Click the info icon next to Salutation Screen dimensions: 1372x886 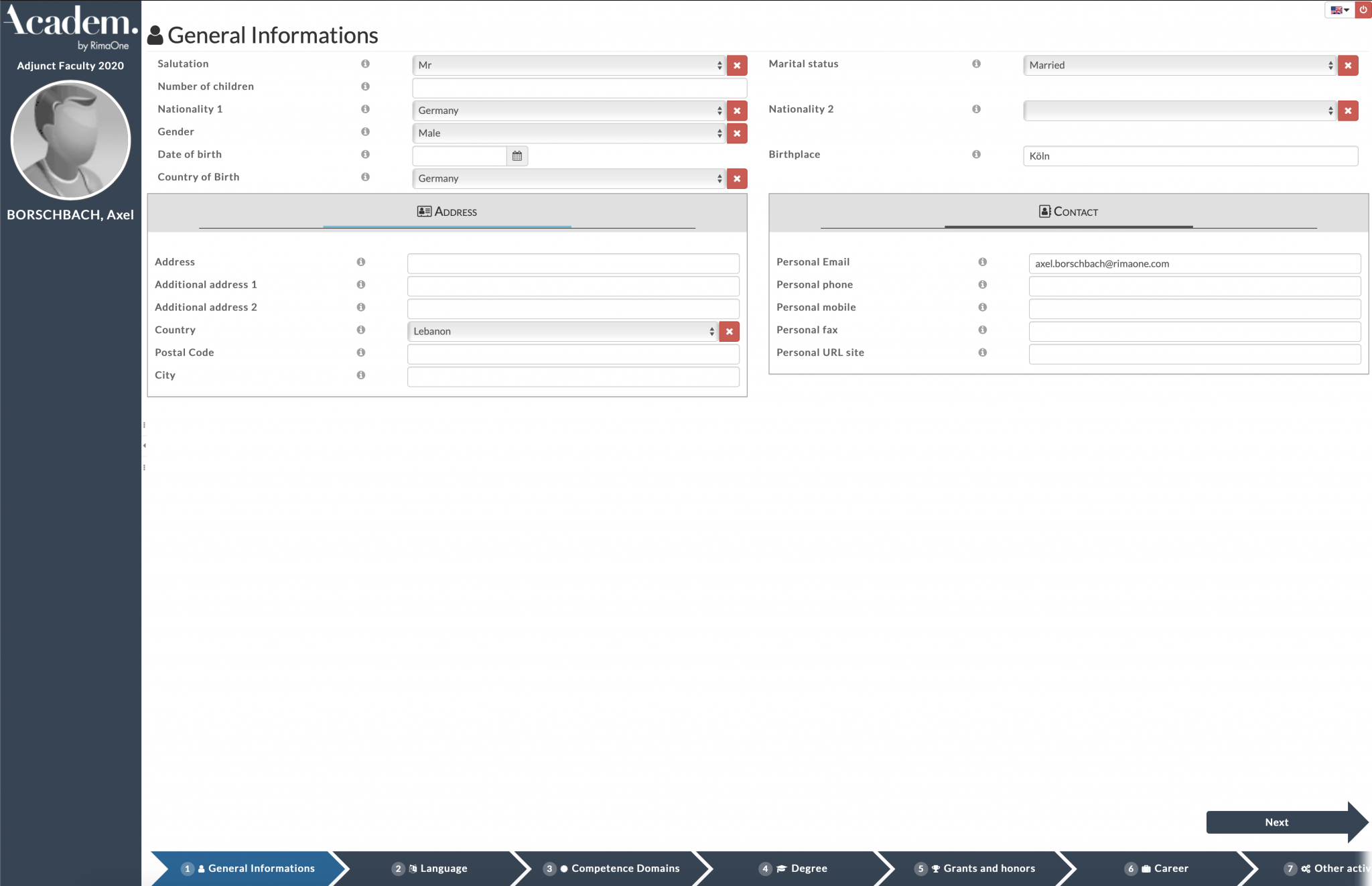pos(366,64)
